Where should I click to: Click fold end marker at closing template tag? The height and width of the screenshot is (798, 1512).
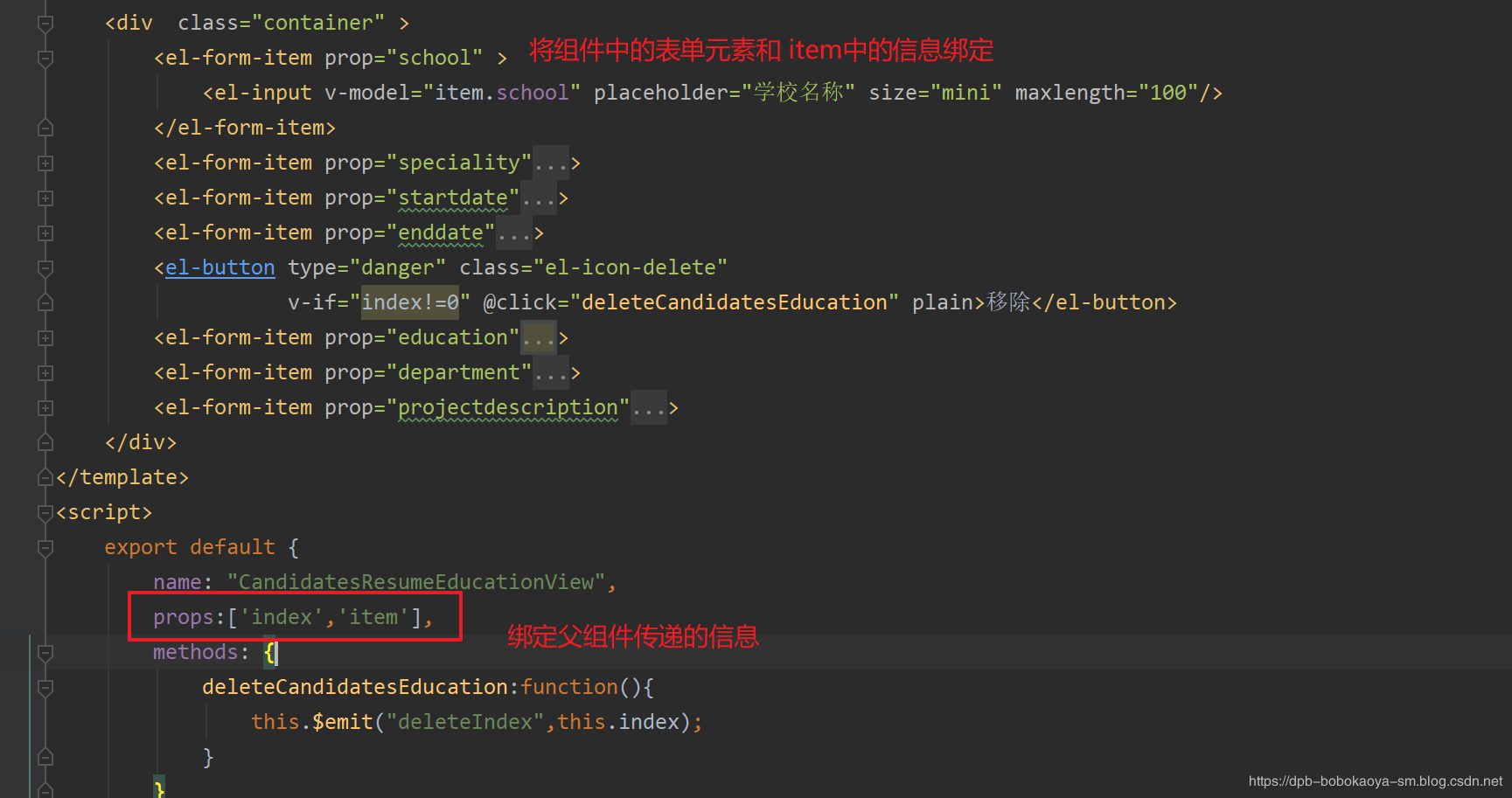pyautogui.click(x=45, y=478)
